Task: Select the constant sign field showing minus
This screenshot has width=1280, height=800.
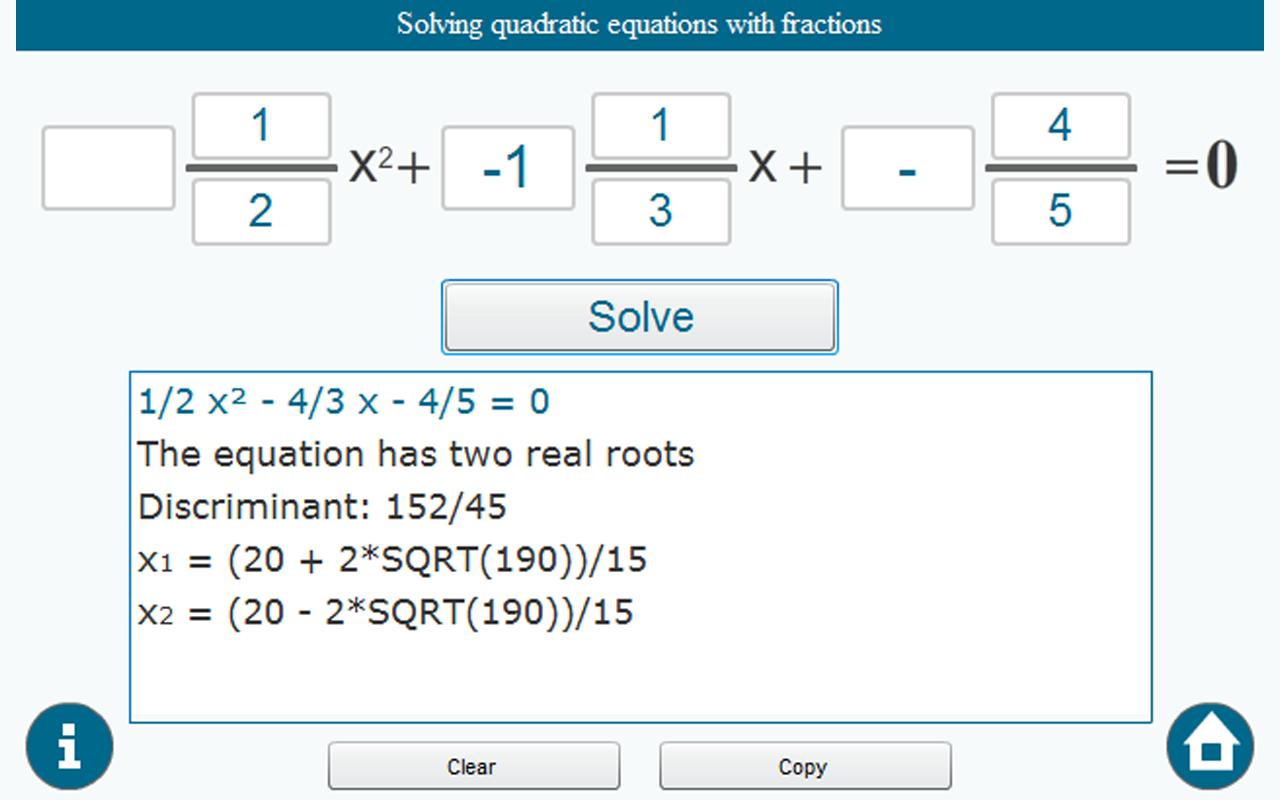Action: tap(907, 168)
